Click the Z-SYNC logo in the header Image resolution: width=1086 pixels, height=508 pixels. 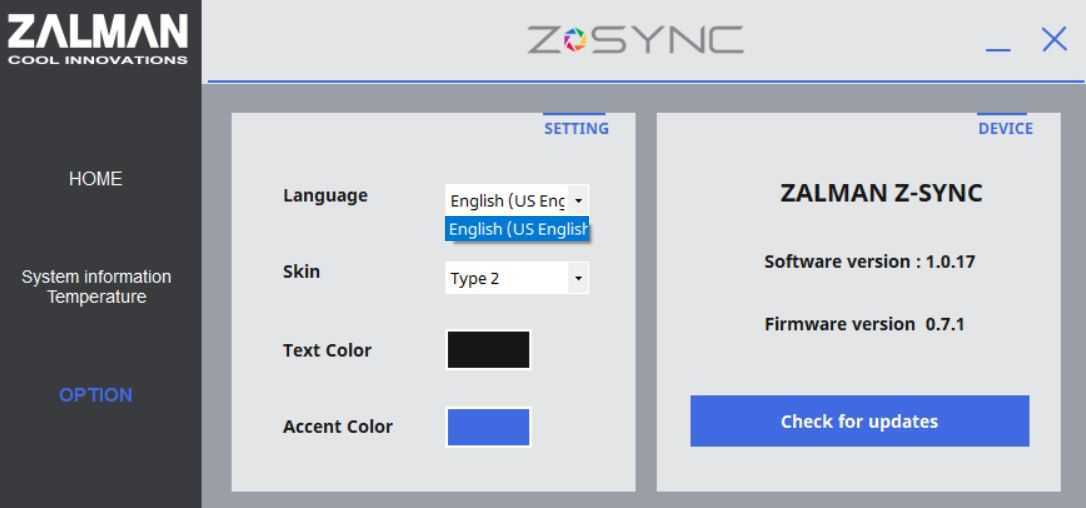[635, 40]
